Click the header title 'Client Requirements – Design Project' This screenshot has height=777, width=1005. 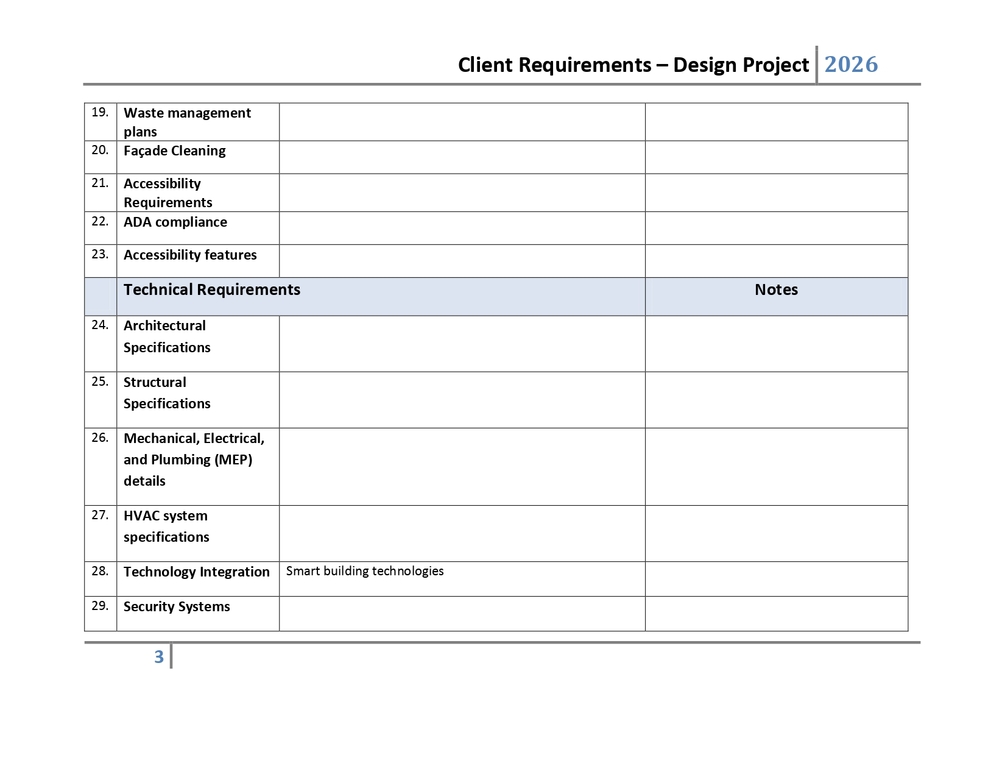pyautogui.click(x=633, y=65)
